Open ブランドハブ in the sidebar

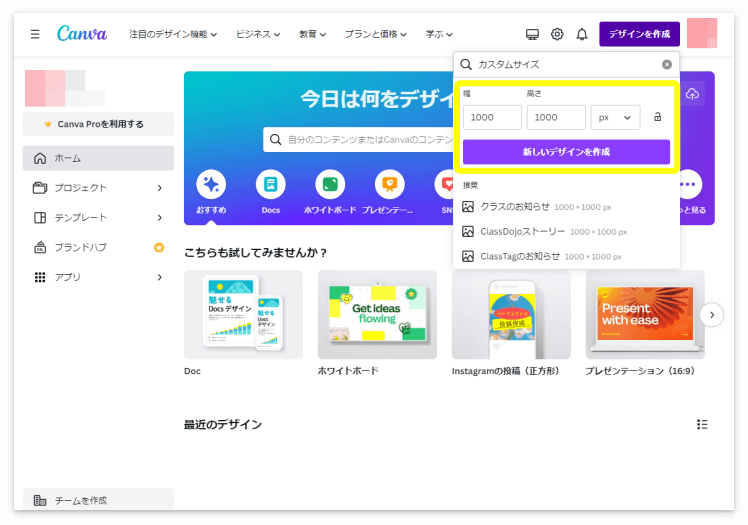pos(98,247)
